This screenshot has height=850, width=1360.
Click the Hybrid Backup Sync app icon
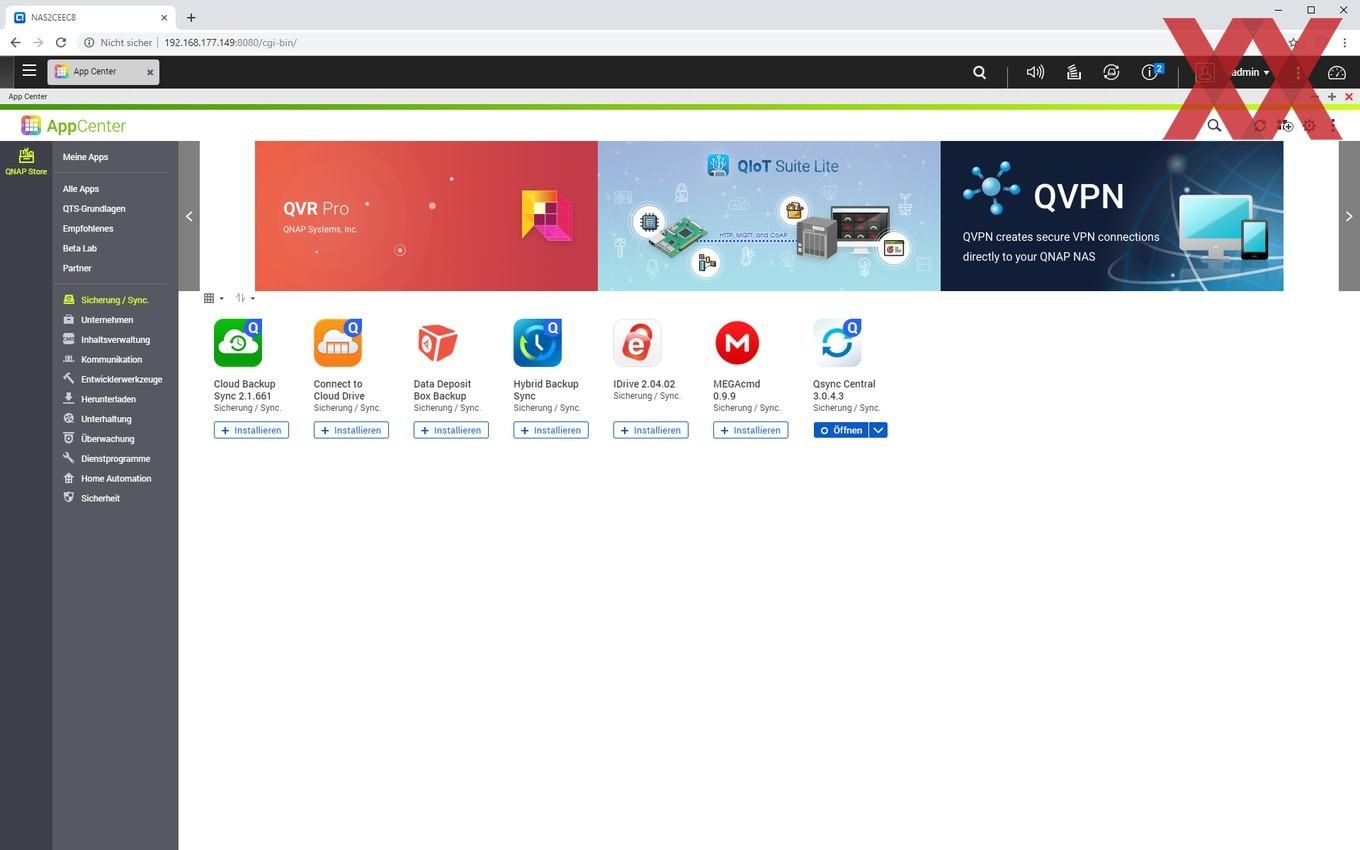(x=538, y=343)
